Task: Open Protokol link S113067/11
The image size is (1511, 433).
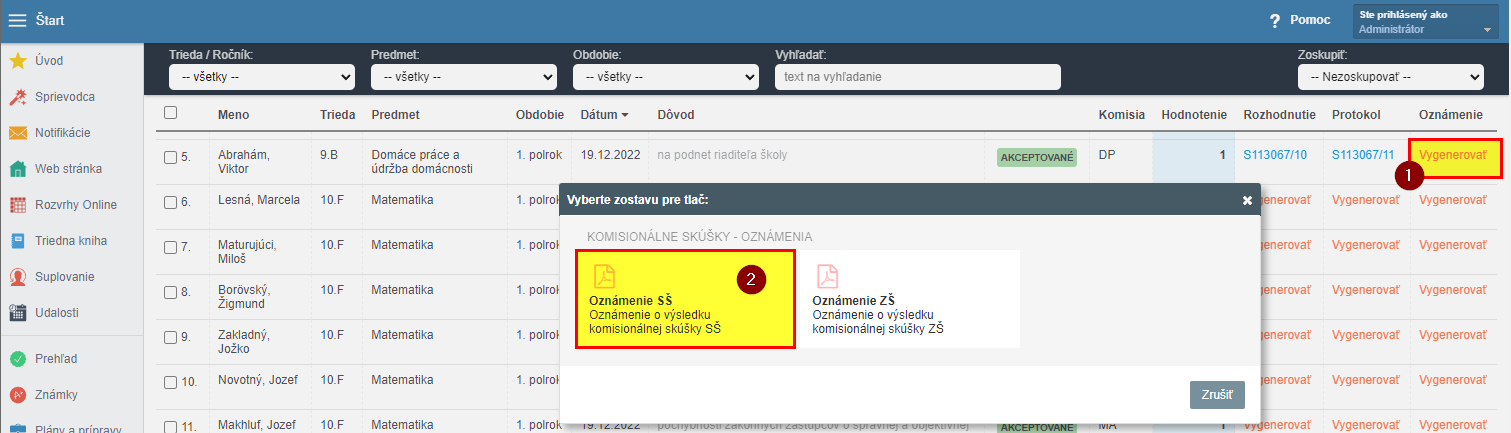Action: (x=1365, y=155)
